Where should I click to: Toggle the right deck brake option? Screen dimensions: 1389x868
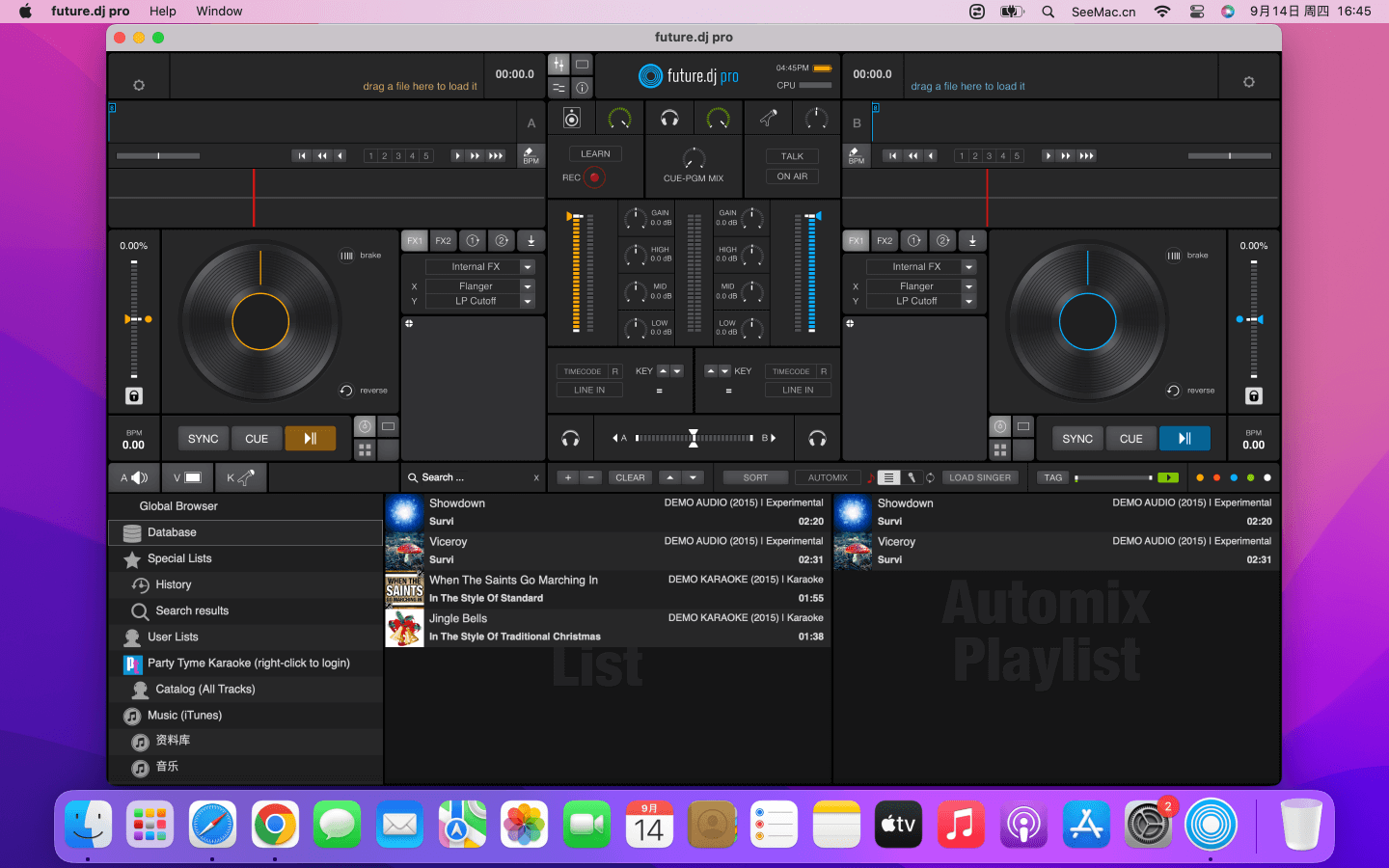click(1174, 256)
